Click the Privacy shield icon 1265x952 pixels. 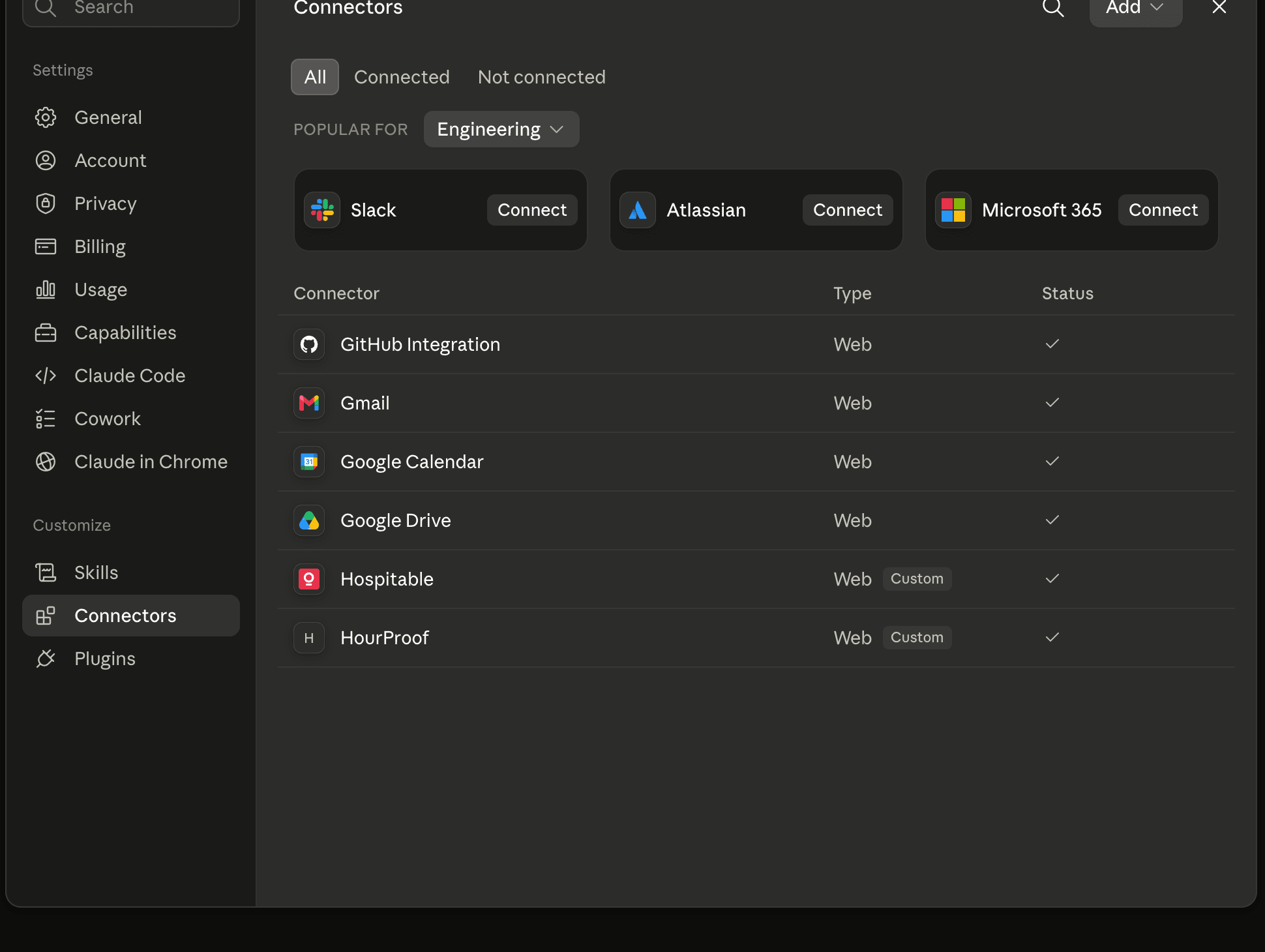(46, 203)
